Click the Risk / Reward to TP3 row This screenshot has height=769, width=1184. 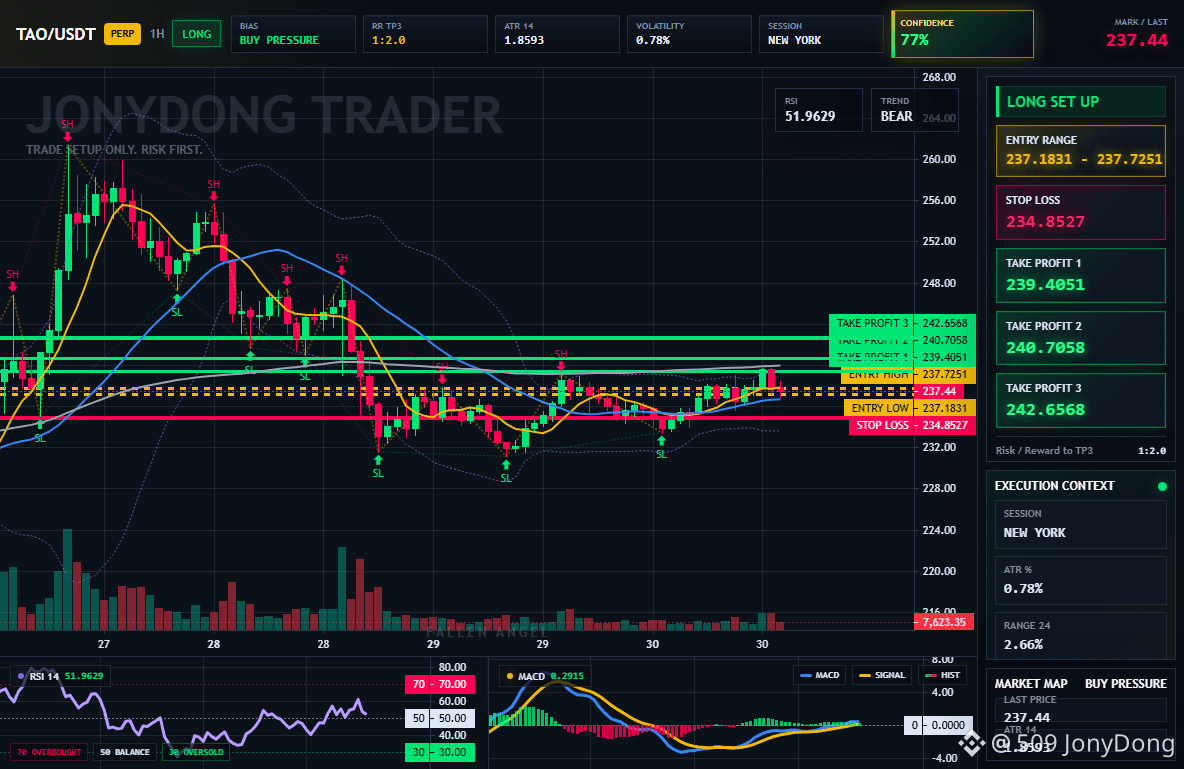[1081, 450]
